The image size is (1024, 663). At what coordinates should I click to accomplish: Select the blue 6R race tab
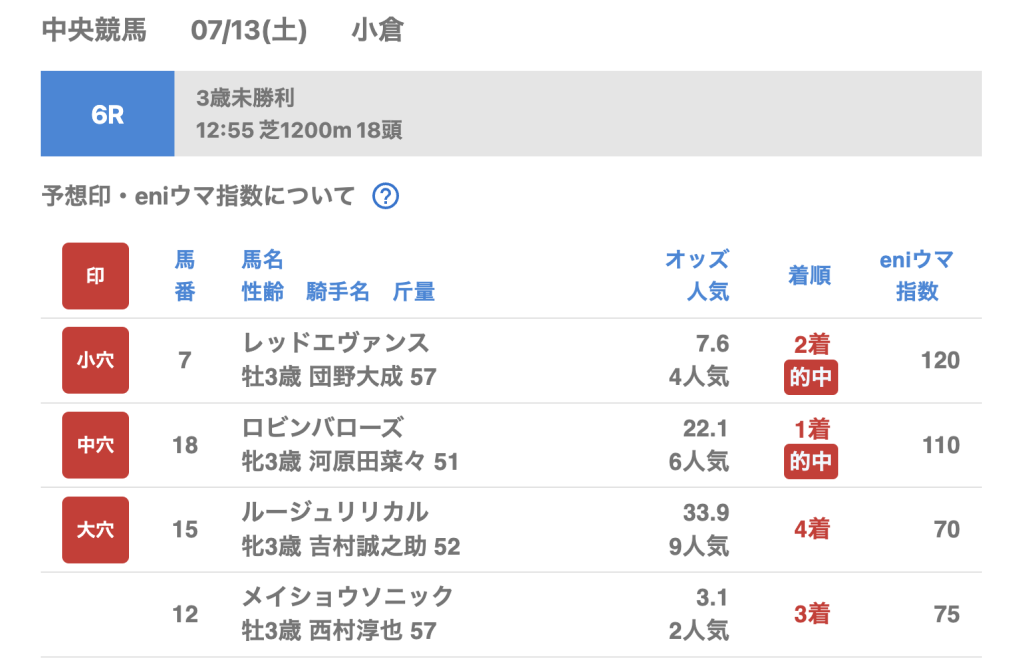[x=108, y=114]
